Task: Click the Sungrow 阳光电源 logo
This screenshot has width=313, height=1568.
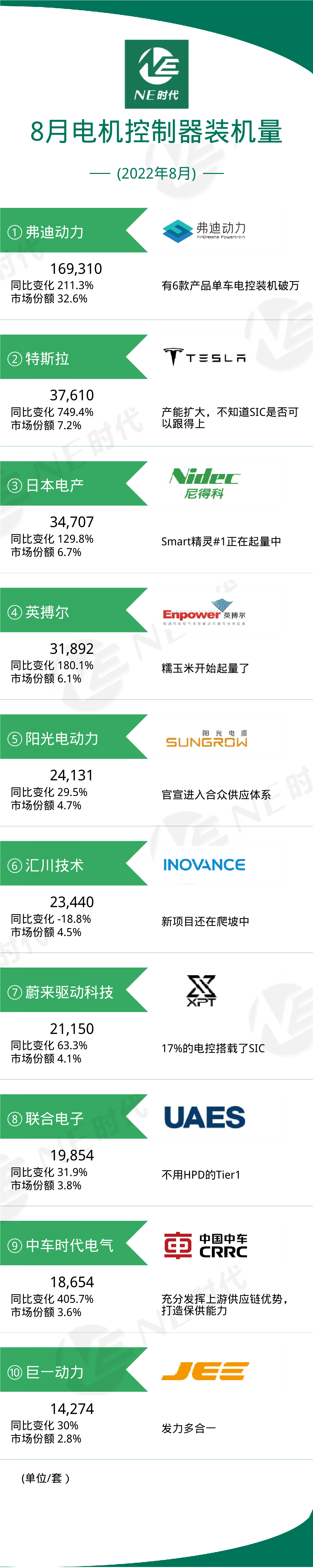Action: coord(206,739)
